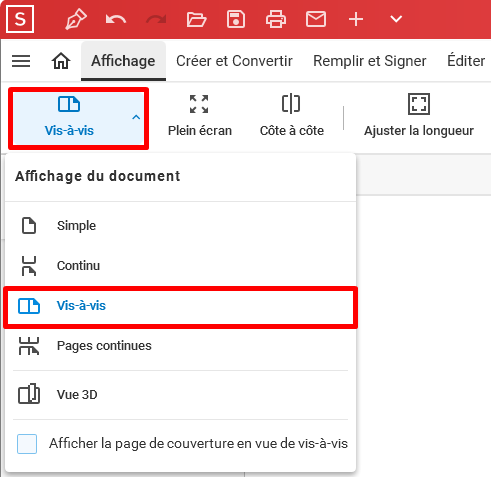Expand the quick access toolbar chevron
The height and width of the screenshot is (477, 491).
pyautogui.click(x=396, y=19)
